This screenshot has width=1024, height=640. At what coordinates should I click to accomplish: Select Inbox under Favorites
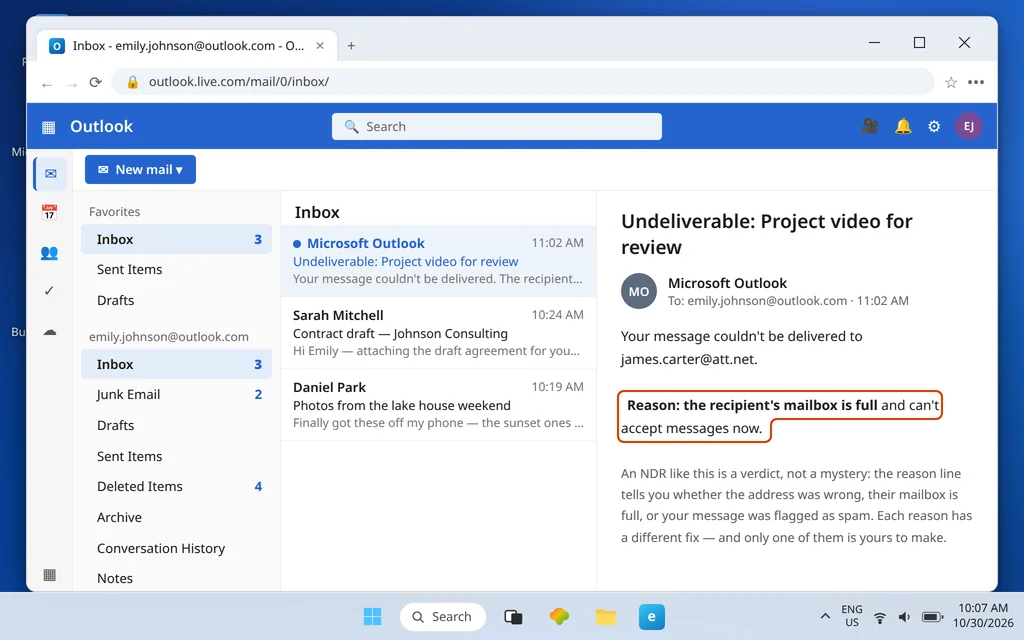pos(176,240)
